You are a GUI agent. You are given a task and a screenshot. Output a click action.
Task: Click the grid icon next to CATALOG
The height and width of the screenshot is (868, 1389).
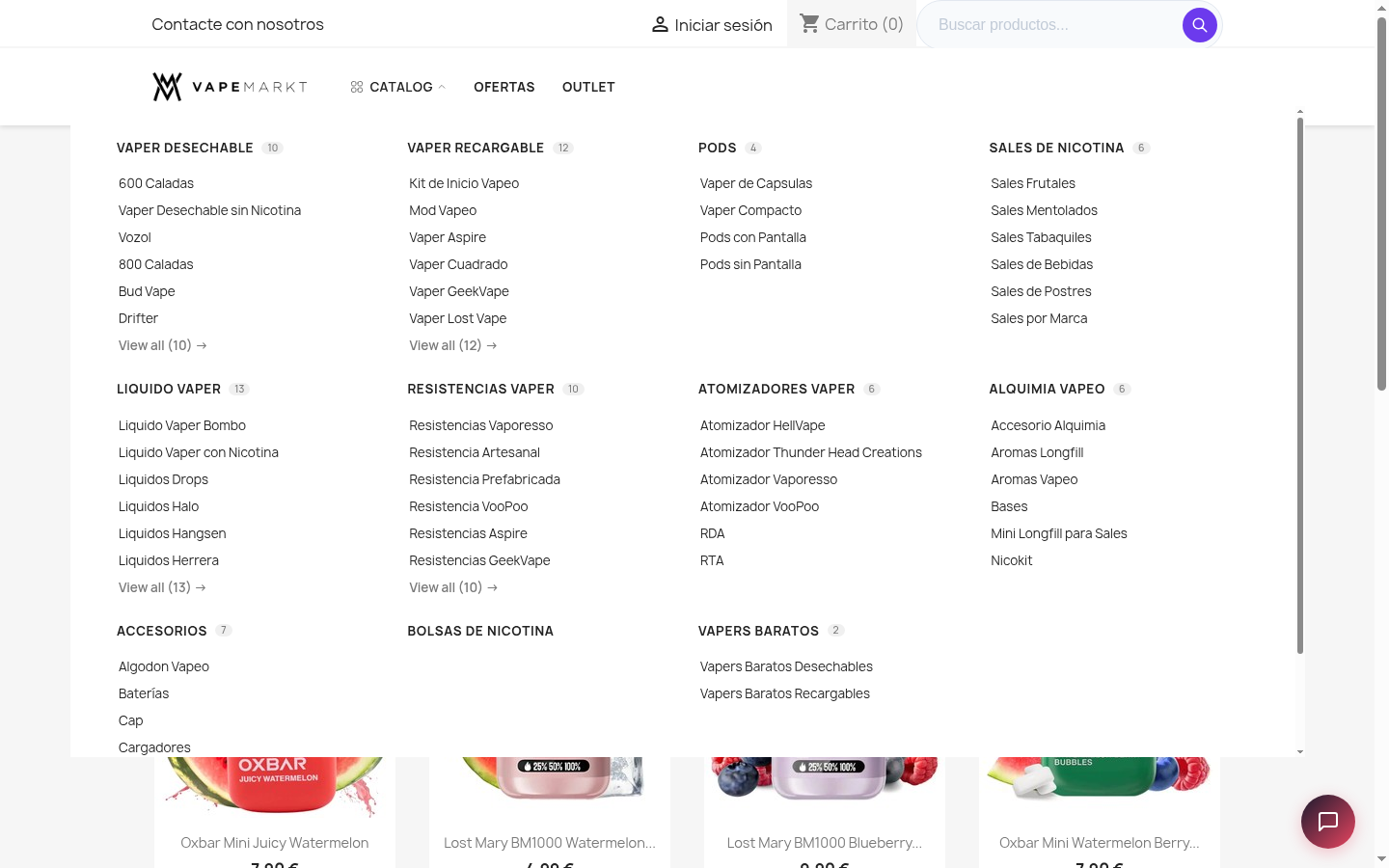pyautogui.click(x=357, y=87)
